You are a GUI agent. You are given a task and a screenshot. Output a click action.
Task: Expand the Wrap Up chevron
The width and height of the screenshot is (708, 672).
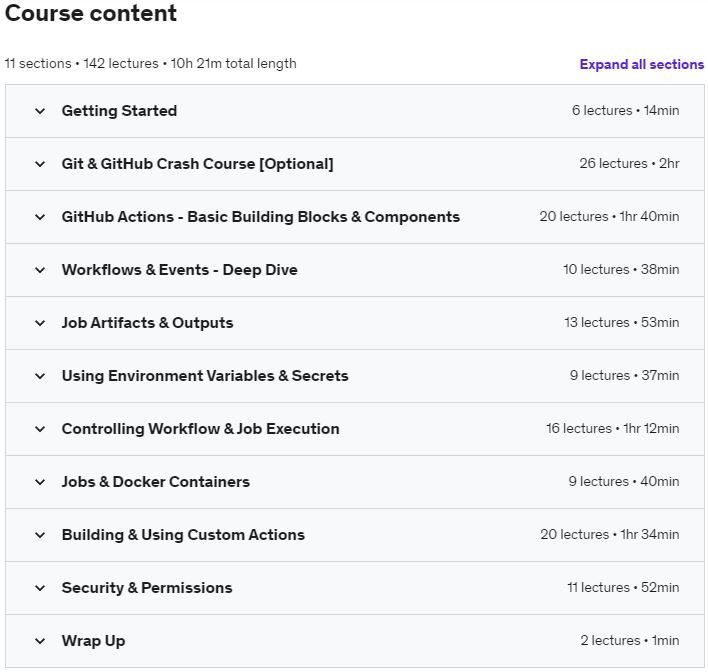(x=40, y=641)
